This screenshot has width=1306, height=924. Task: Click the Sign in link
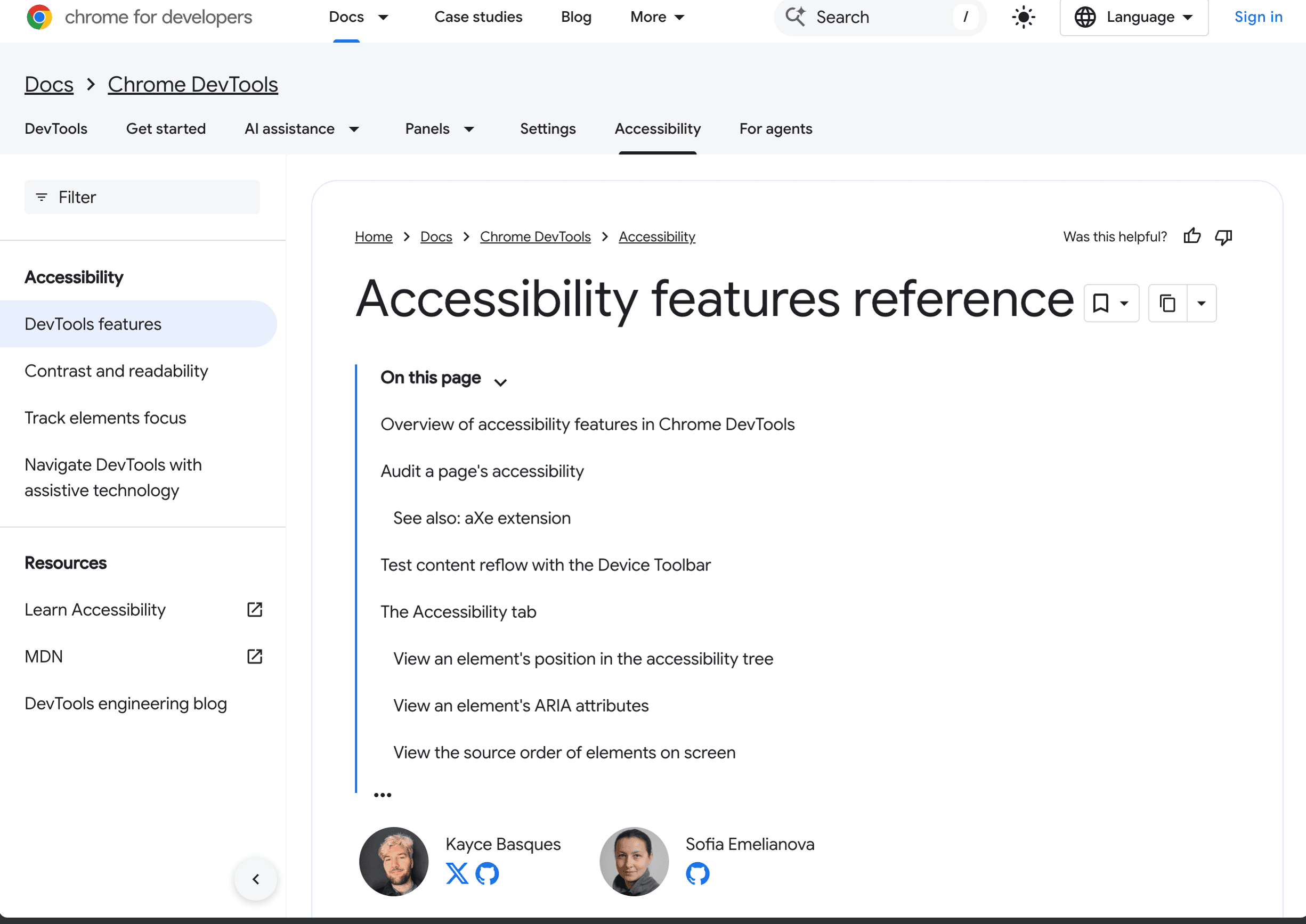tap(1258, 17)
